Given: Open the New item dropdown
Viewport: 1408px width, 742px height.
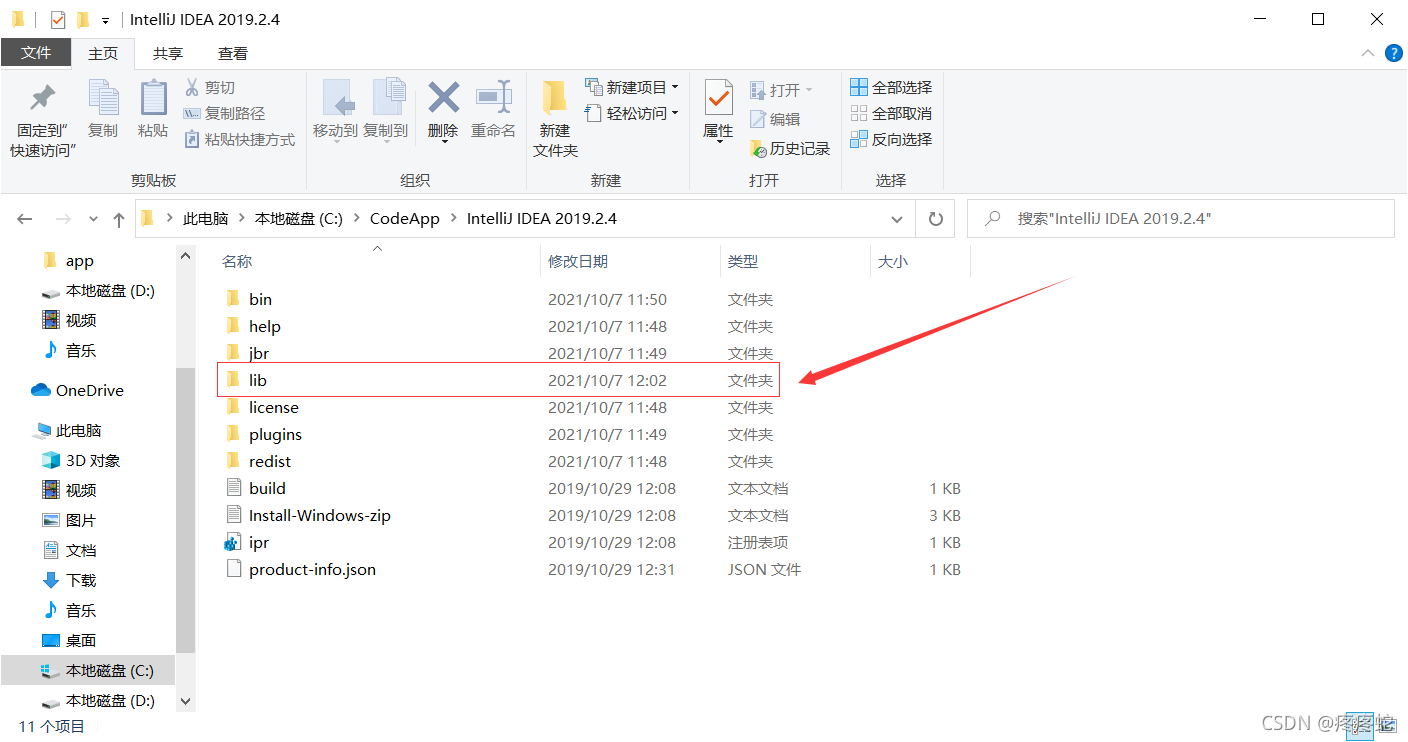Looking at the screenshot, I should point(632,87).
